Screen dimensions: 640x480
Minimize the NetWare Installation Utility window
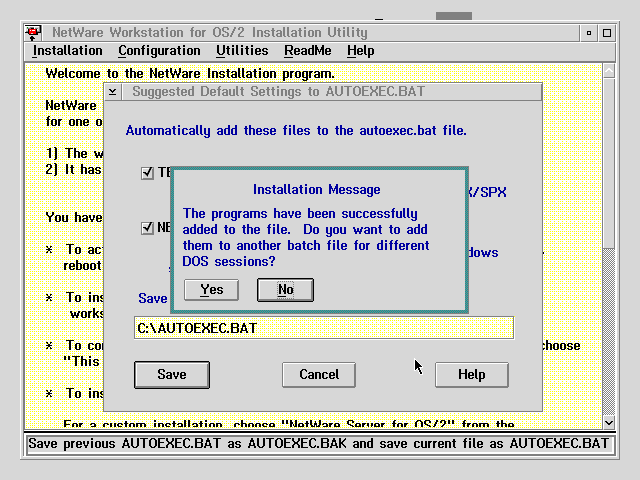pyautogui.click(x=589, y=33)
